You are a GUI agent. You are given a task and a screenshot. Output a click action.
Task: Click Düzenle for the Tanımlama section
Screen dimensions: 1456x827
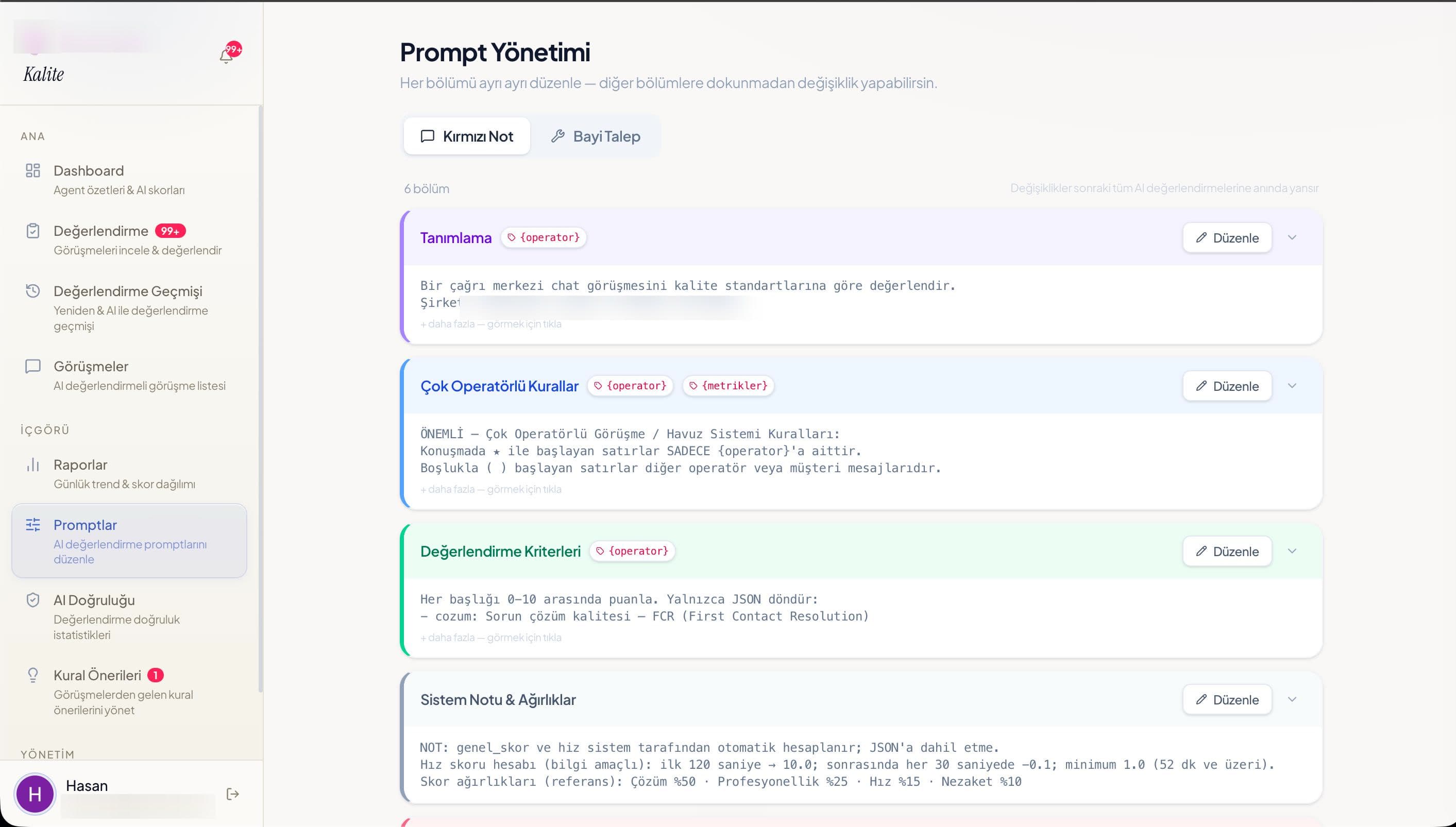point(1227,238)
